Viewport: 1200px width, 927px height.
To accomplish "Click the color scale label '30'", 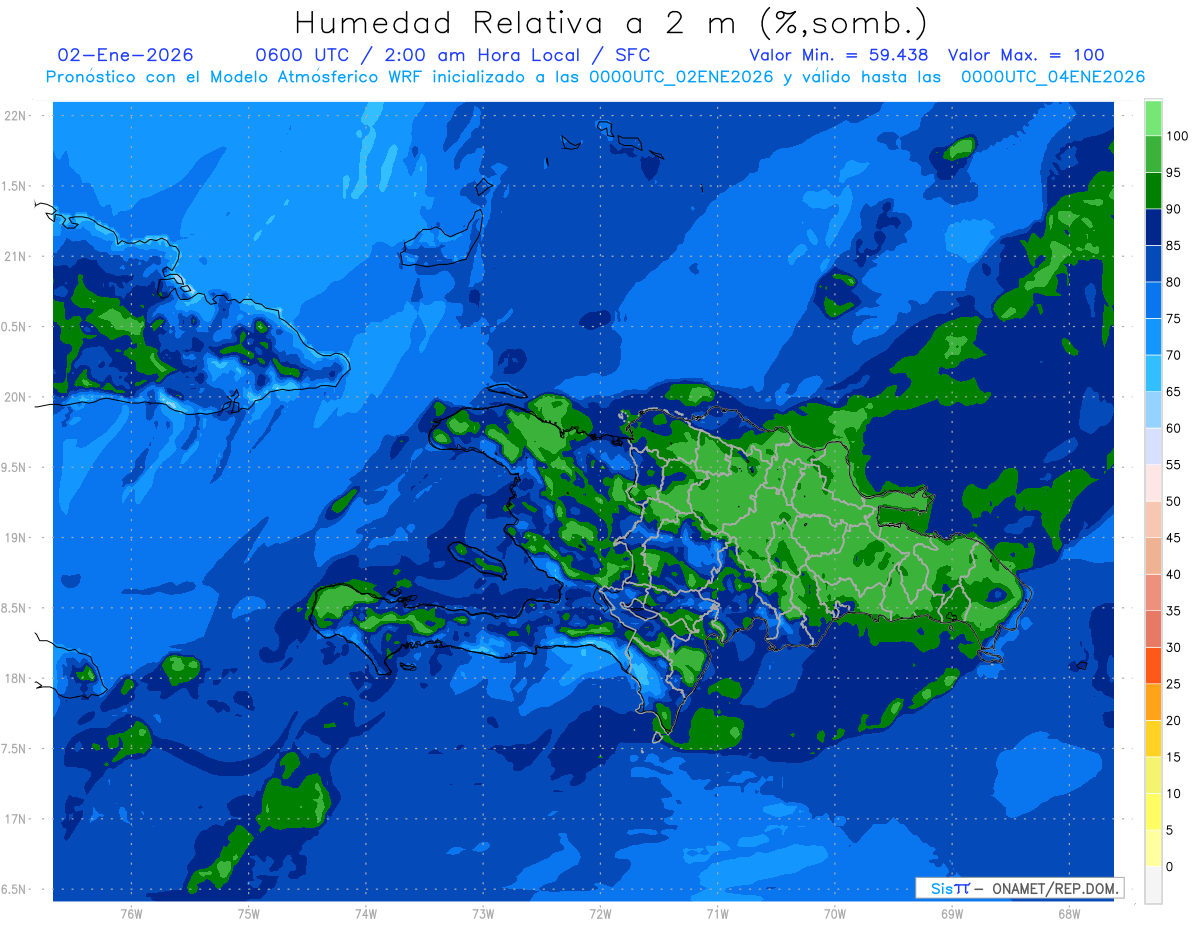I will pyautogui.click(x=1173, y=648).
